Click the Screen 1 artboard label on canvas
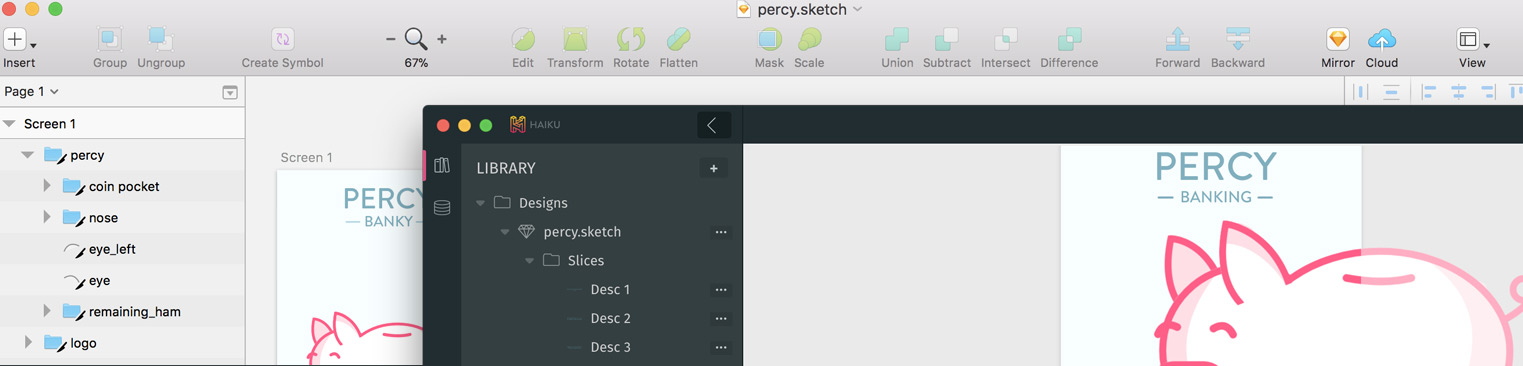 [x=306, y=157]
